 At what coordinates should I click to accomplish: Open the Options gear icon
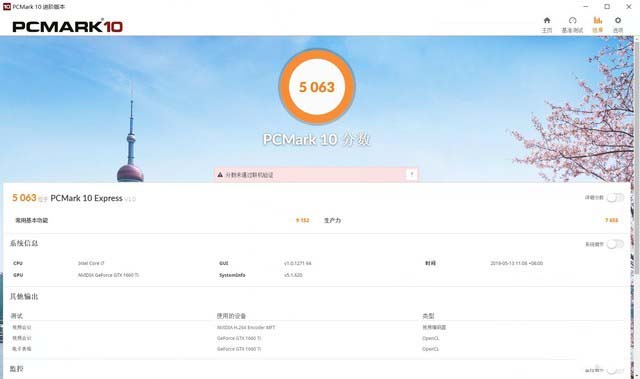618,20
